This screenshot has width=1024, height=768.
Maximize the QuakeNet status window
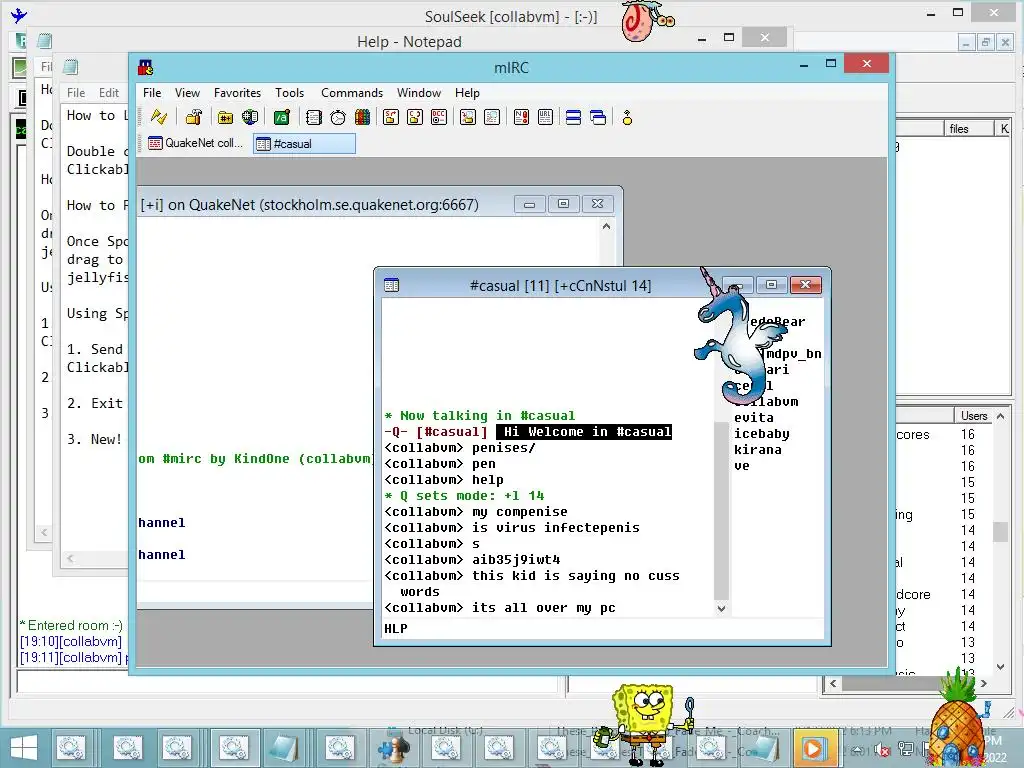564,204
